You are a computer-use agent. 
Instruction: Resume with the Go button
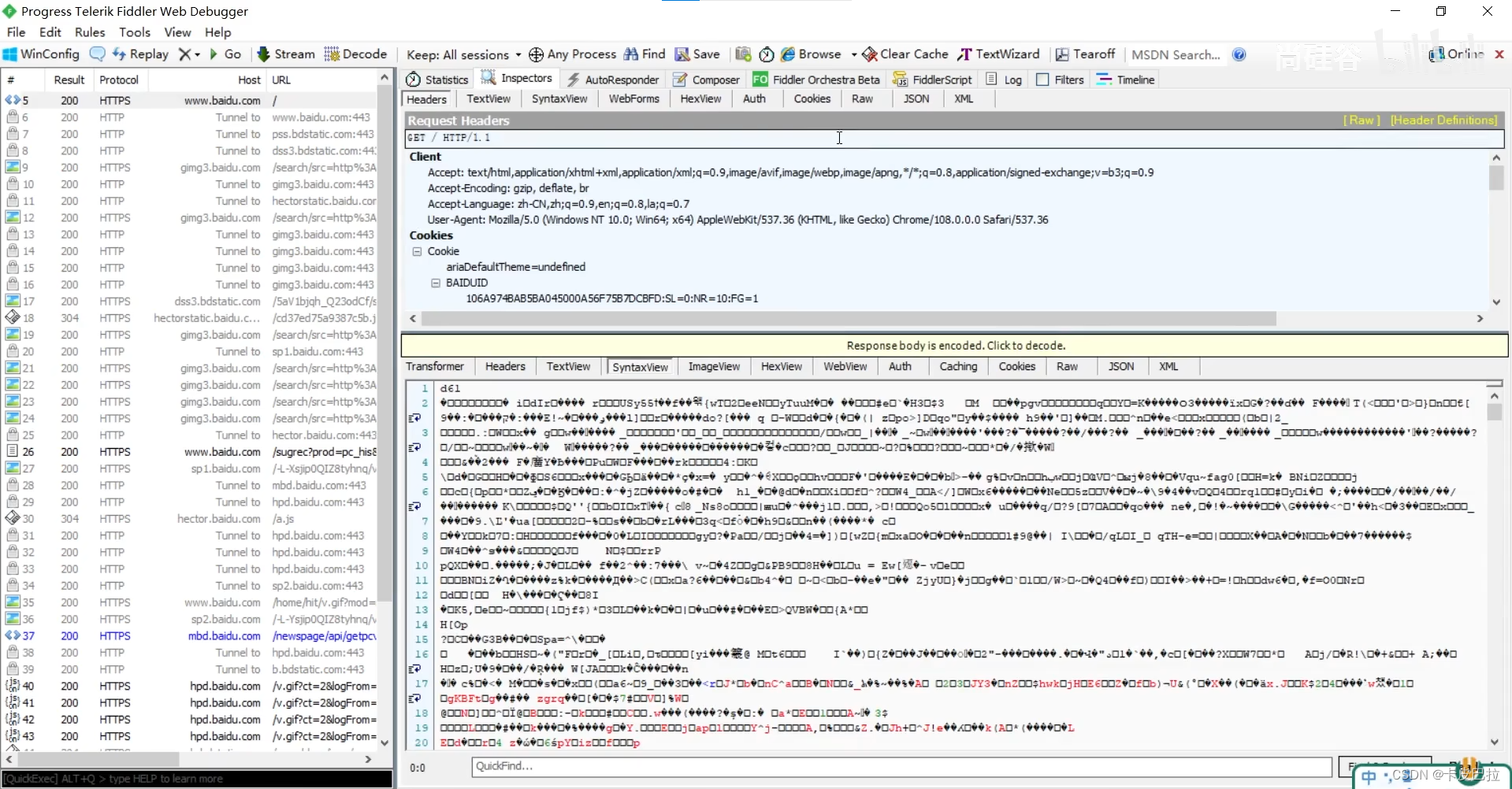tap(225, 54)
